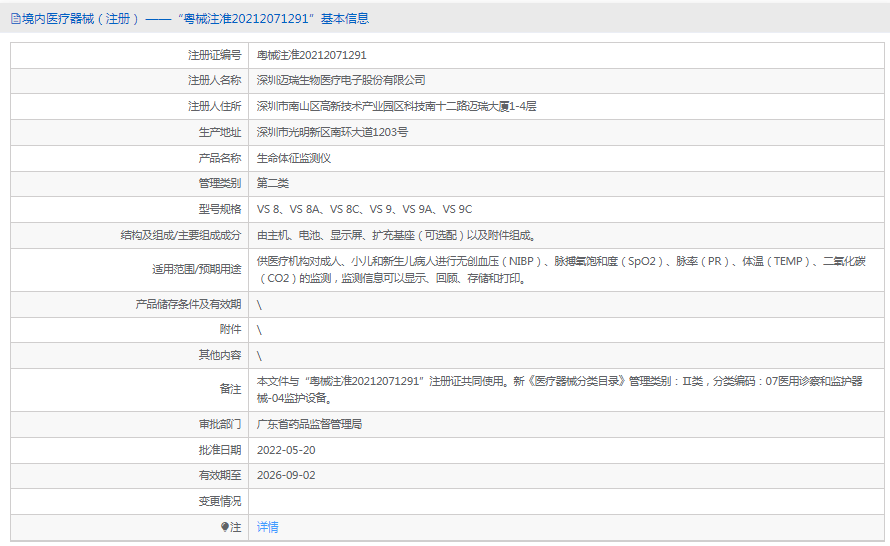Image resolution: width=890 pixels, height=546 pixels.
Task: Click the document icon before 境内医疗器械 title
Action: point(16,19)
